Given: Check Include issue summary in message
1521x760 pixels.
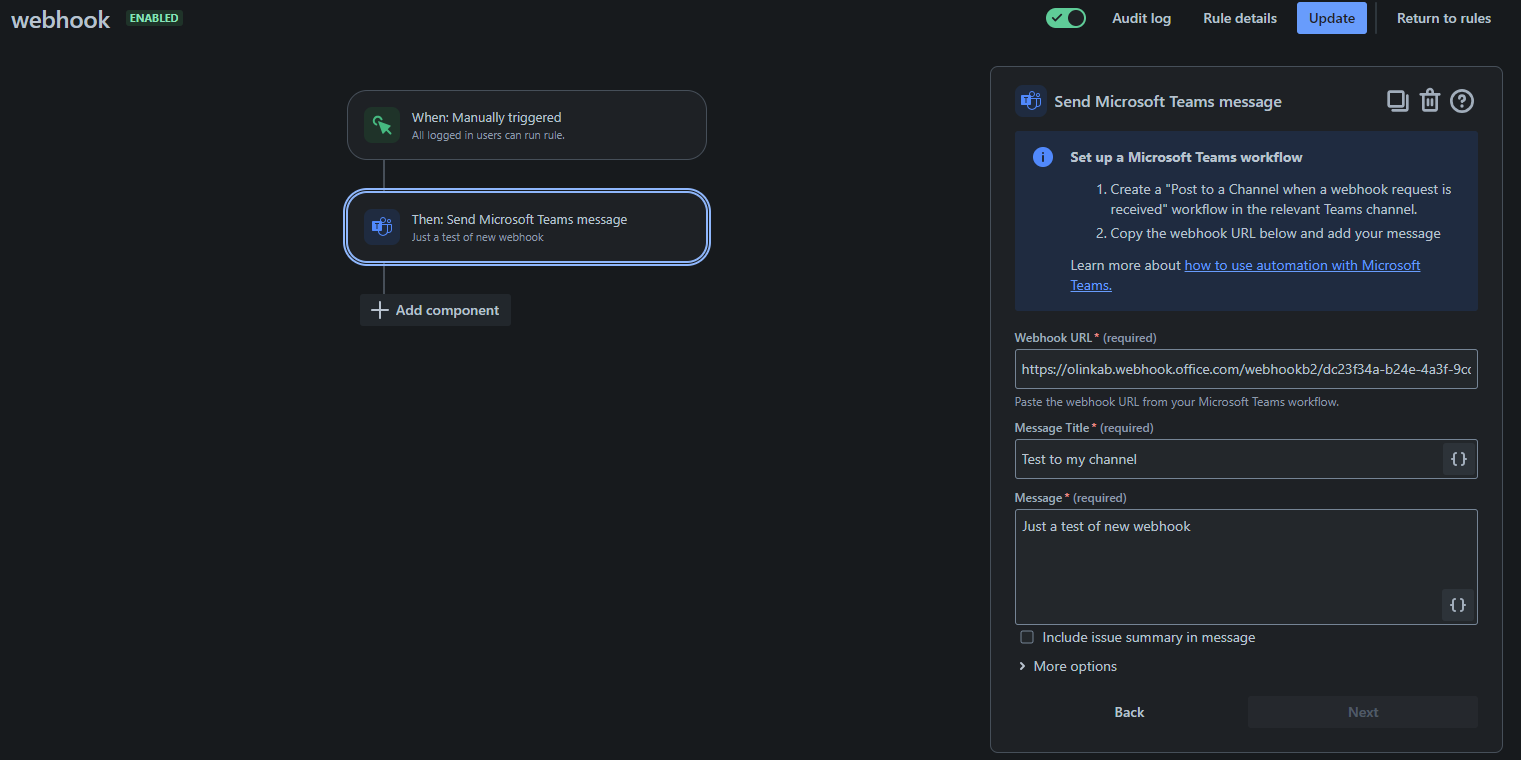Looking at the screenshot, I should [1026, 637].
